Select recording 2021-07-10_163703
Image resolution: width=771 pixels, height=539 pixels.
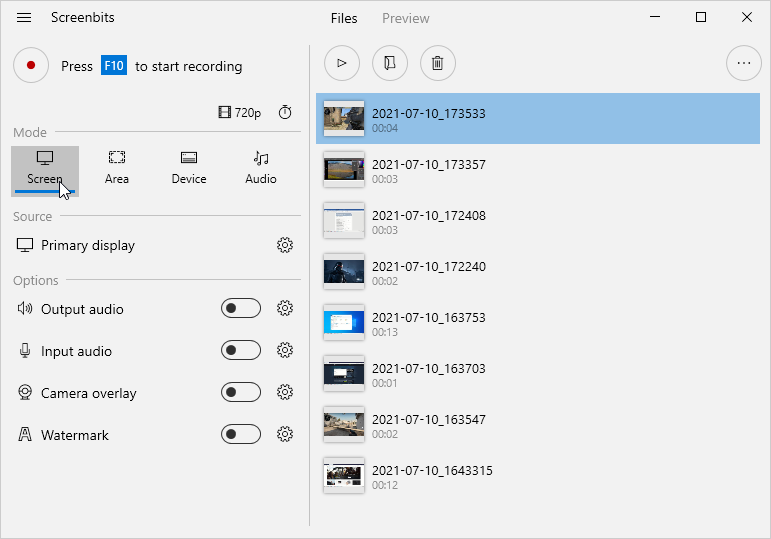[x=538, y=374]
